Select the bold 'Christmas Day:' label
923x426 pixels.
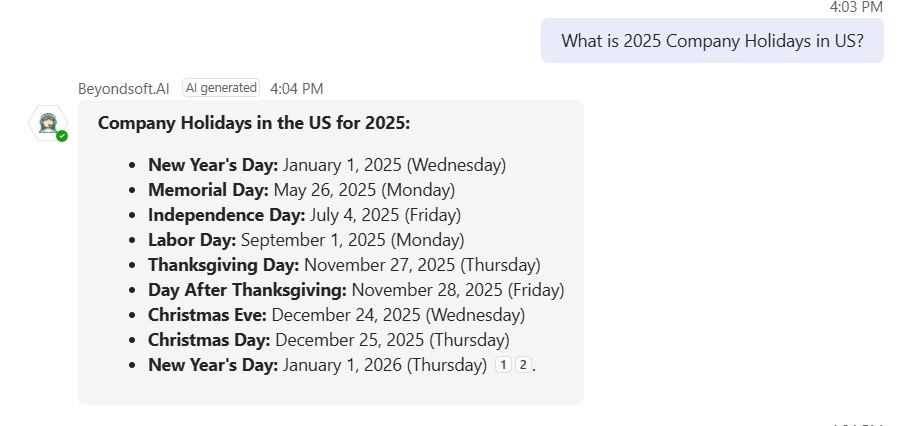[209, 340]
